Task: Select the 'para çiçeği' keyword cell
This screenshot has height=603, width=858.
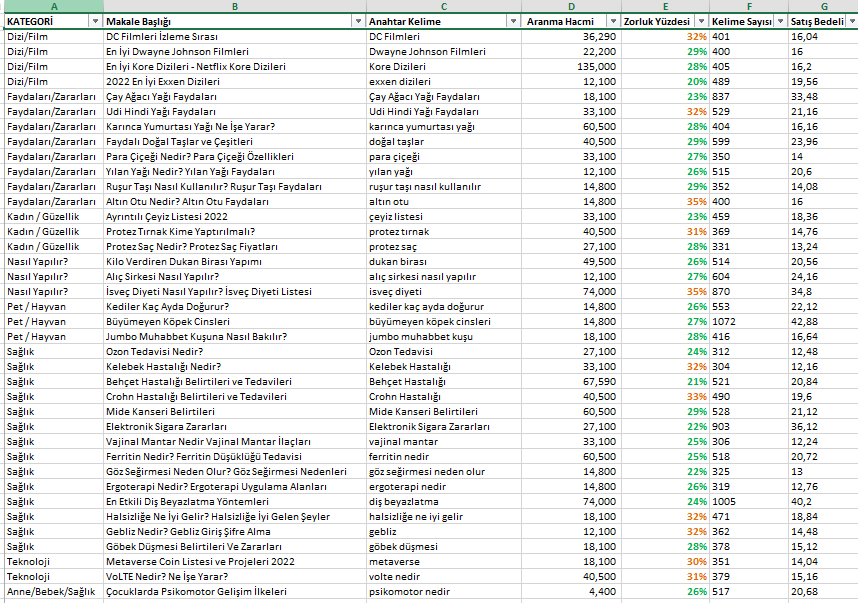Action: (444, 156)
